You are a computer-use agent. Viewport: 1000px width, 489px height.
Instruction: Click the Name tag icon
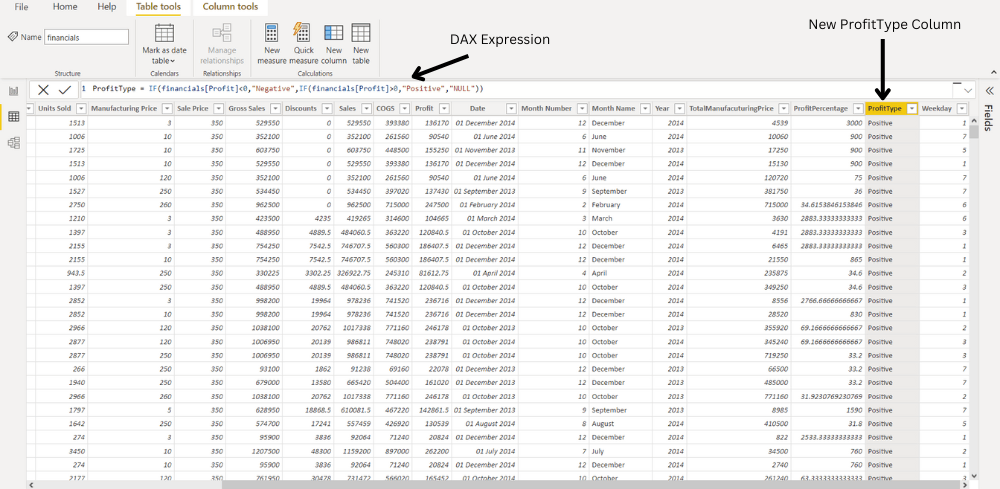point(13,37)
